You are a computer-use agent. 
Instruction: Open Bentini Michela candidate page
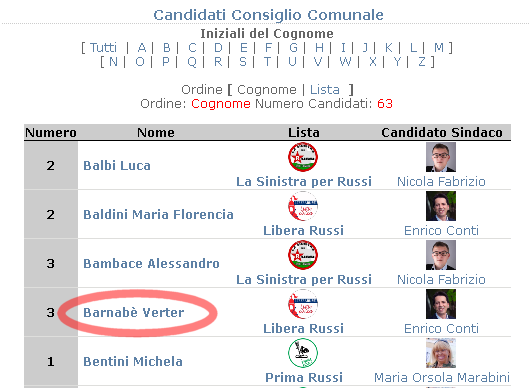(x=133, y=361)
